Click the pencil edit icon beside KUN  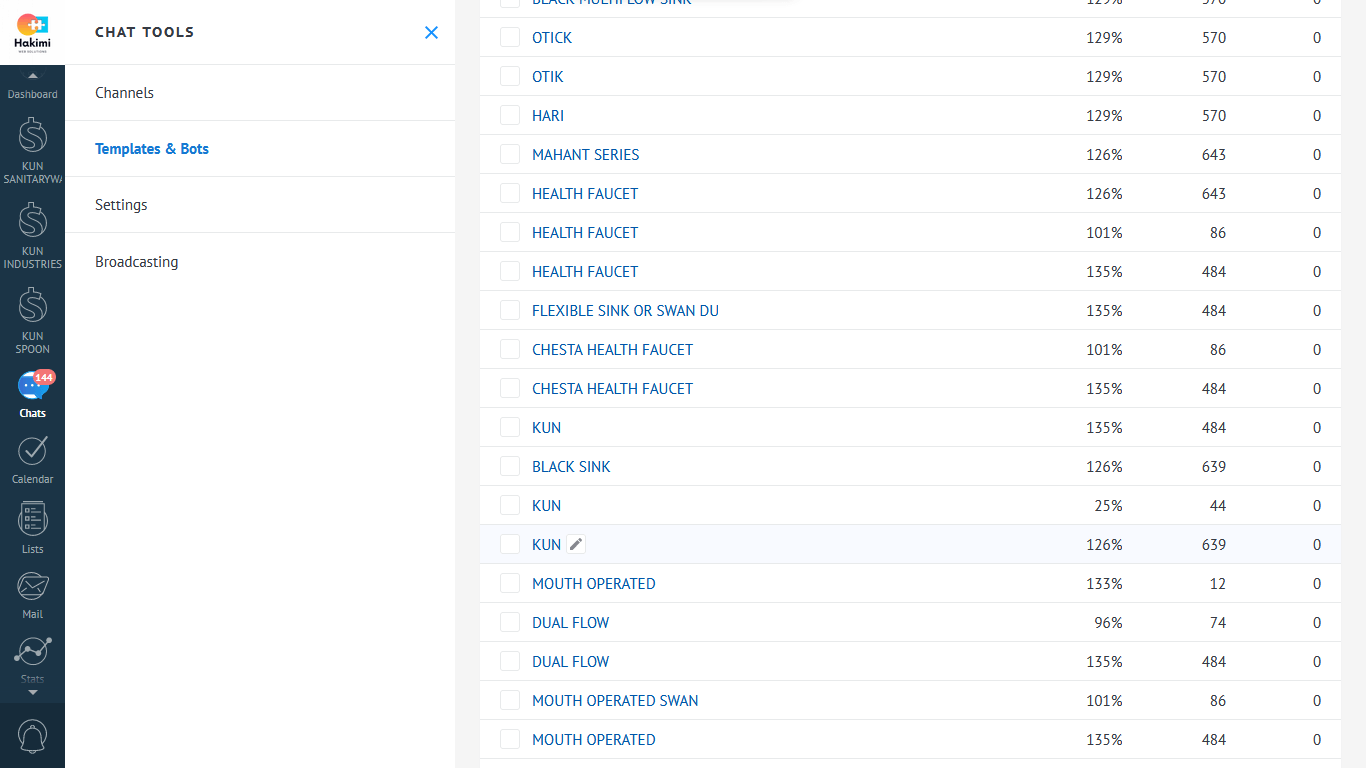pos(575,544)
